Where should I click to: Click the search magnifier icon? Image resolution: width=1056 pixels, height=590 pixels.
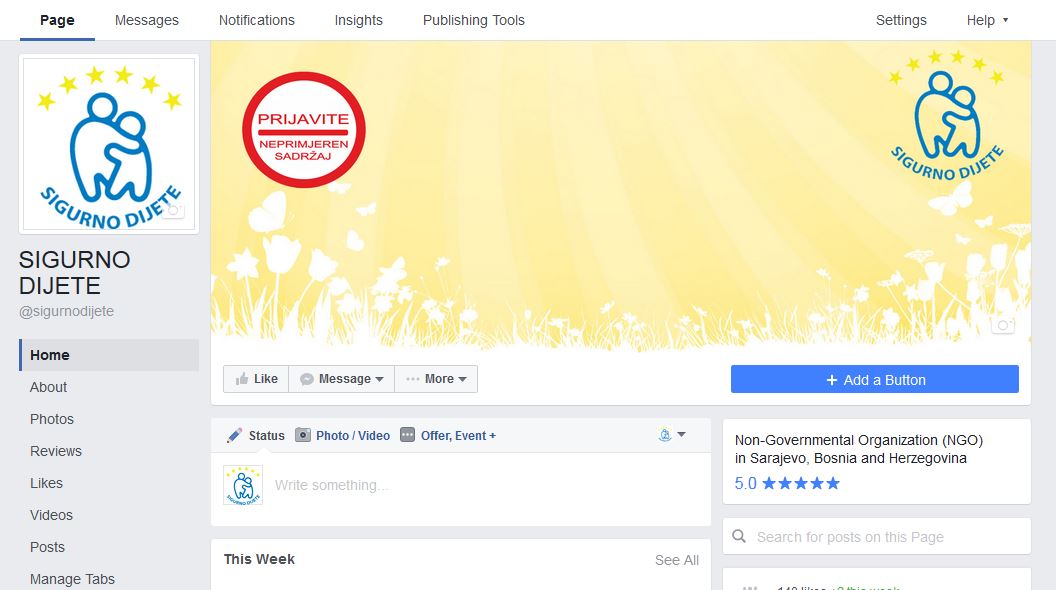pyautogui.click(x=739, y=537)
